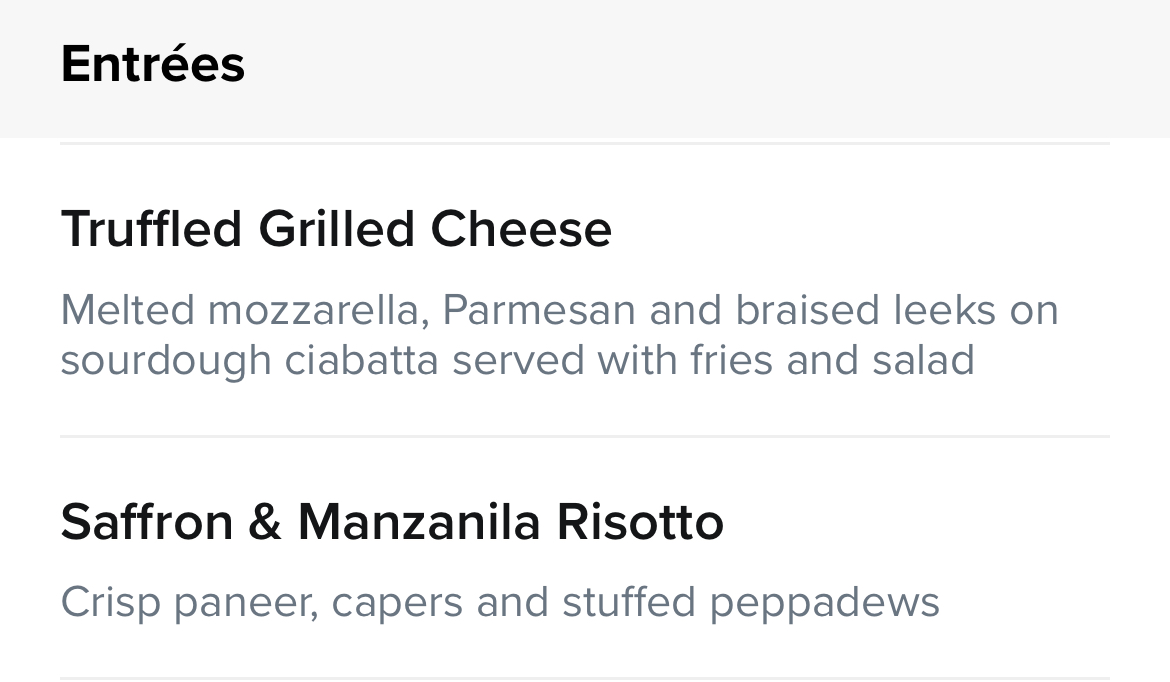Tap the Crisp paneer description text
1170x682 pixels.
(x=500, y=602)
